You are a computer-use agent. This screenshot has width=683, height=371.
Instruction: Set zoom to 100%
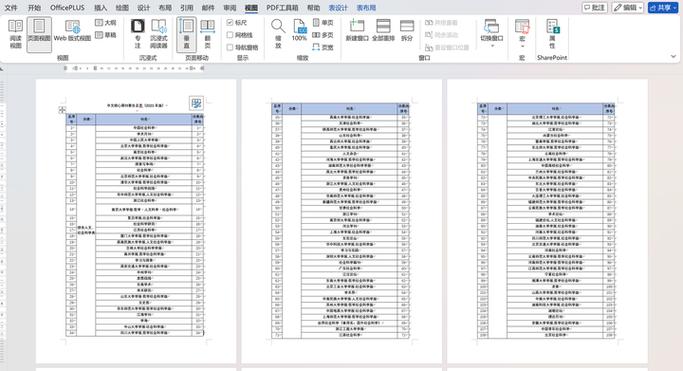point(299,30)
